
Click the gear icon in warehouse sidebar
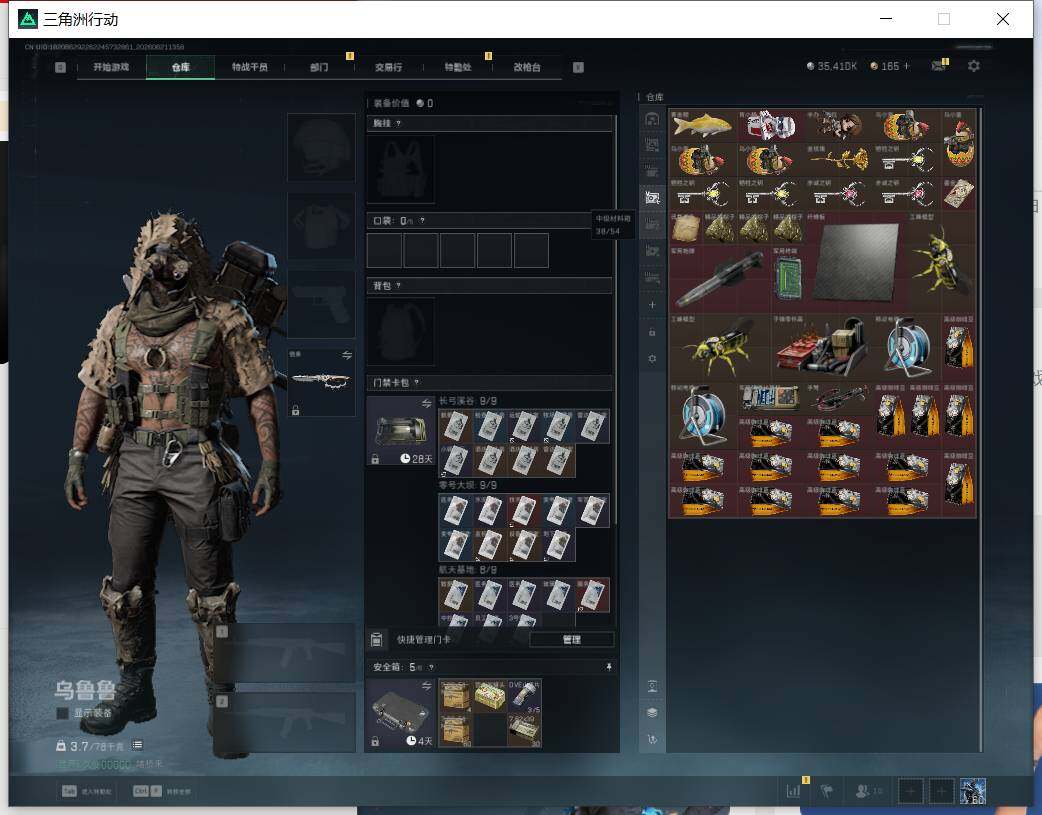(x=653, y=358)
